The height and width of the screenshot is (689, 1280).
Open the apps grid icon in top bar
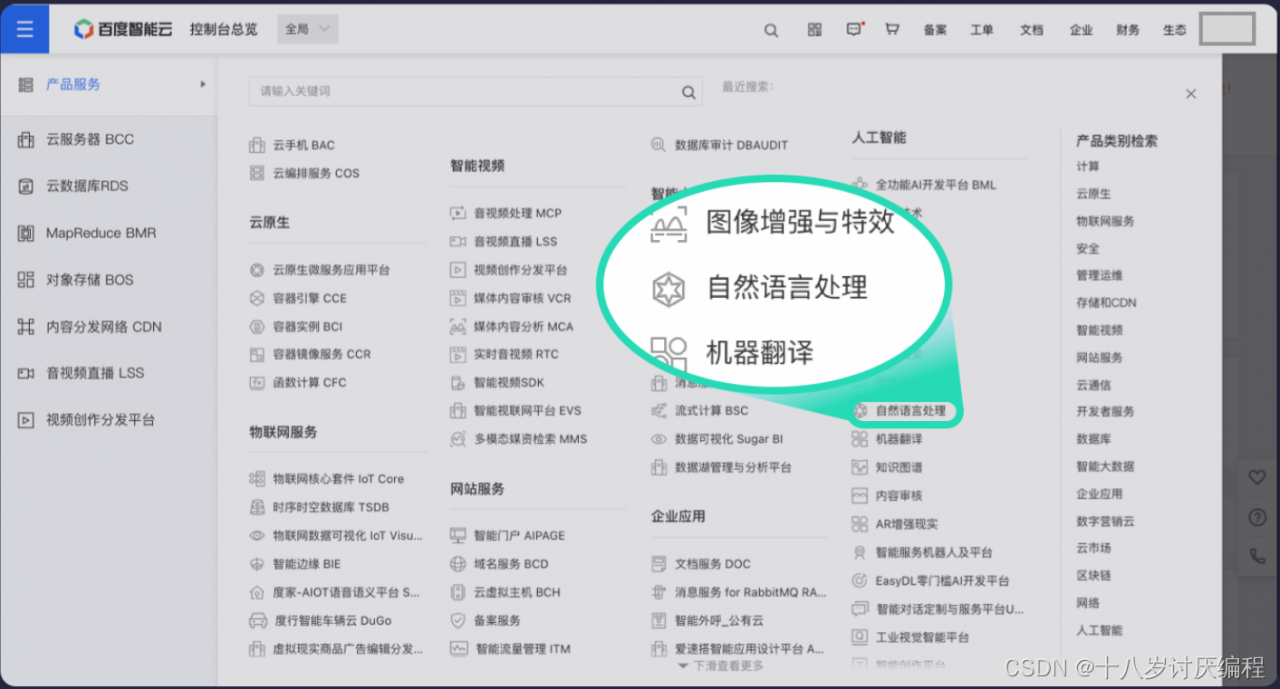(813, 30)
